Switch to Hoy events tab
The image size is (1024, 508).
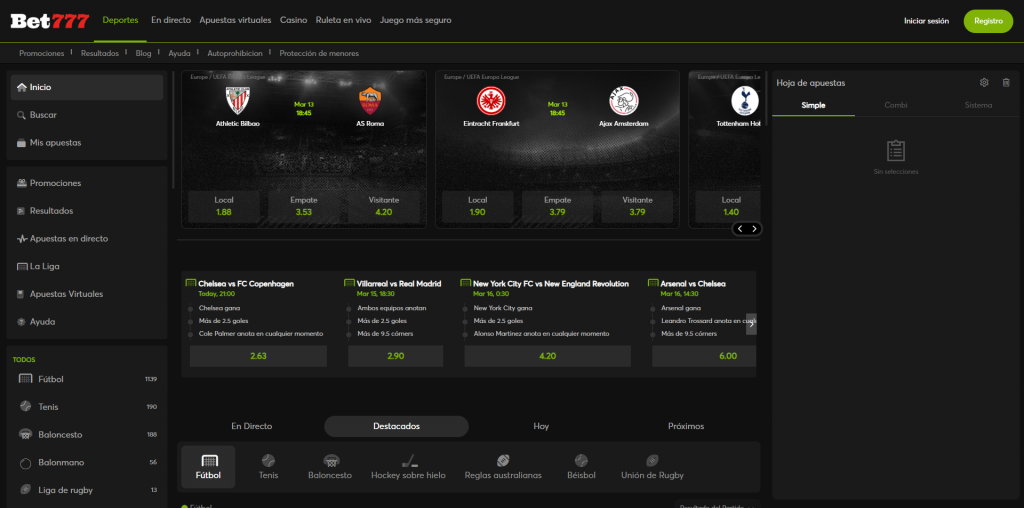(541, 426)
